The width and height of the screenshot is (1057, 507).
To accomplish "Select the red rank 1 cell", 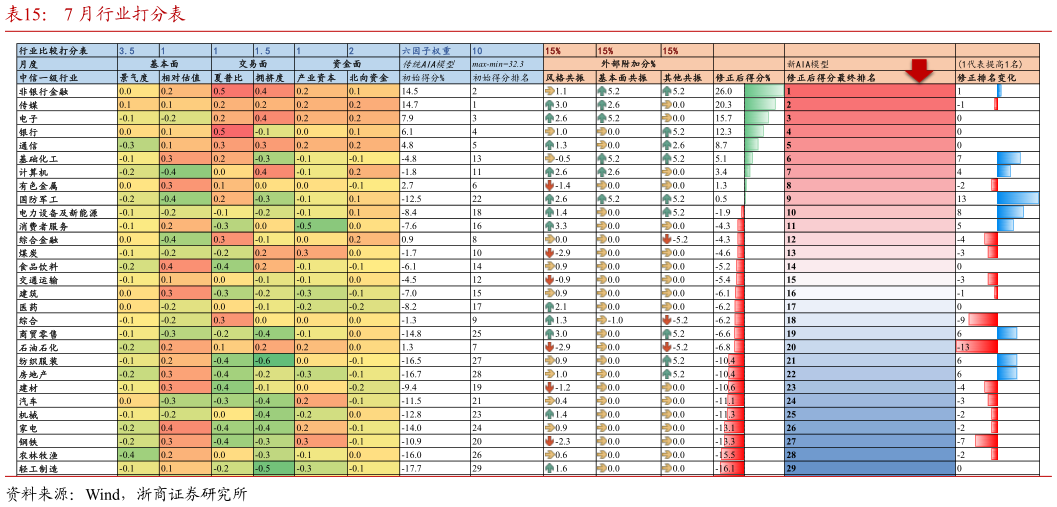I will coord(868,91).
